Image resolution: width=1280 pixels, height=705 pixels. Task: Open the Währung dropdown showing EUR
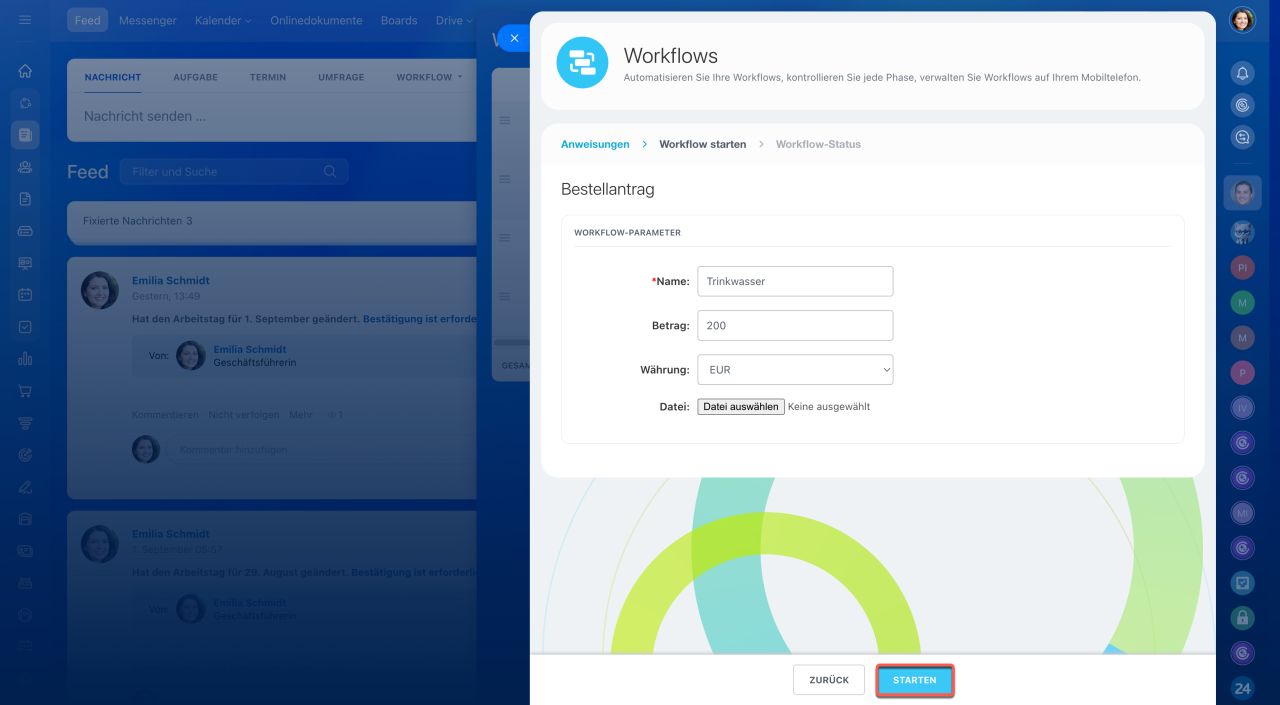(x=795, y=369)
